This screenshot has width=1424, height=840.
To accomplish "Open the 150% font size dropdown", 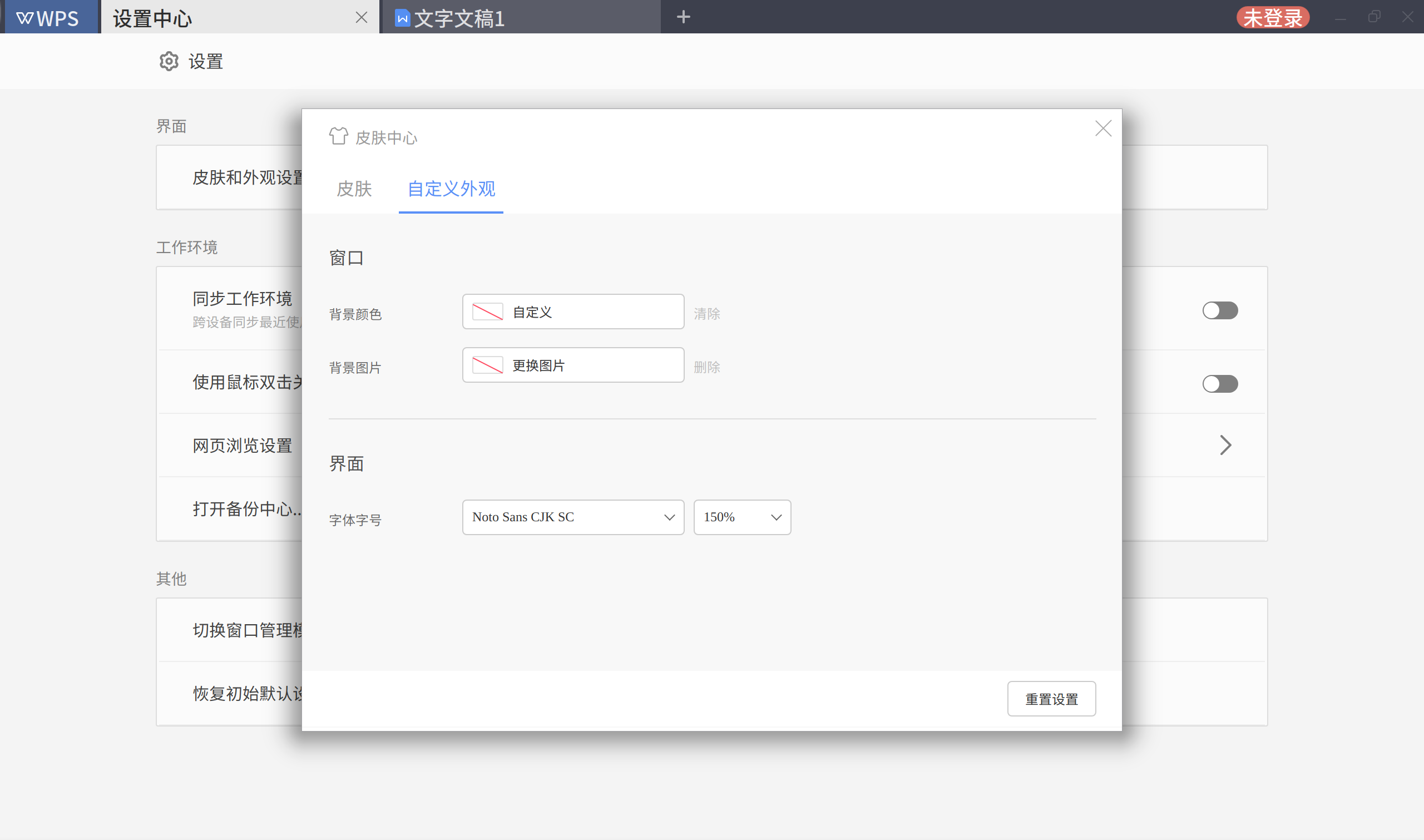I will point(741,517).
